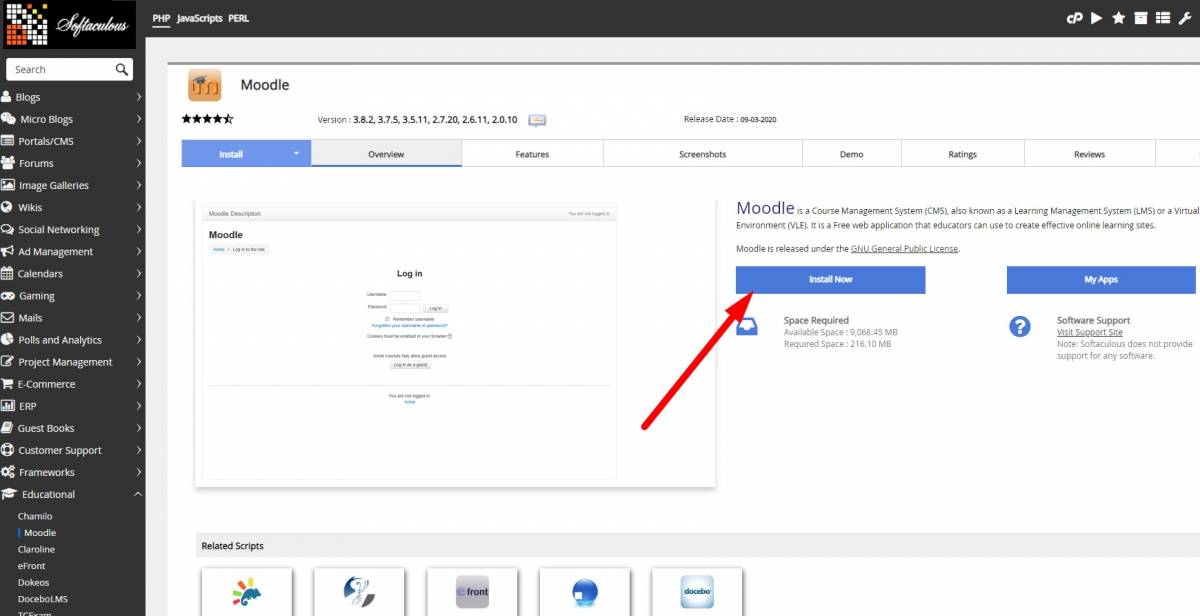
Task: Click the Gaming controller icon
Action: 8,296
